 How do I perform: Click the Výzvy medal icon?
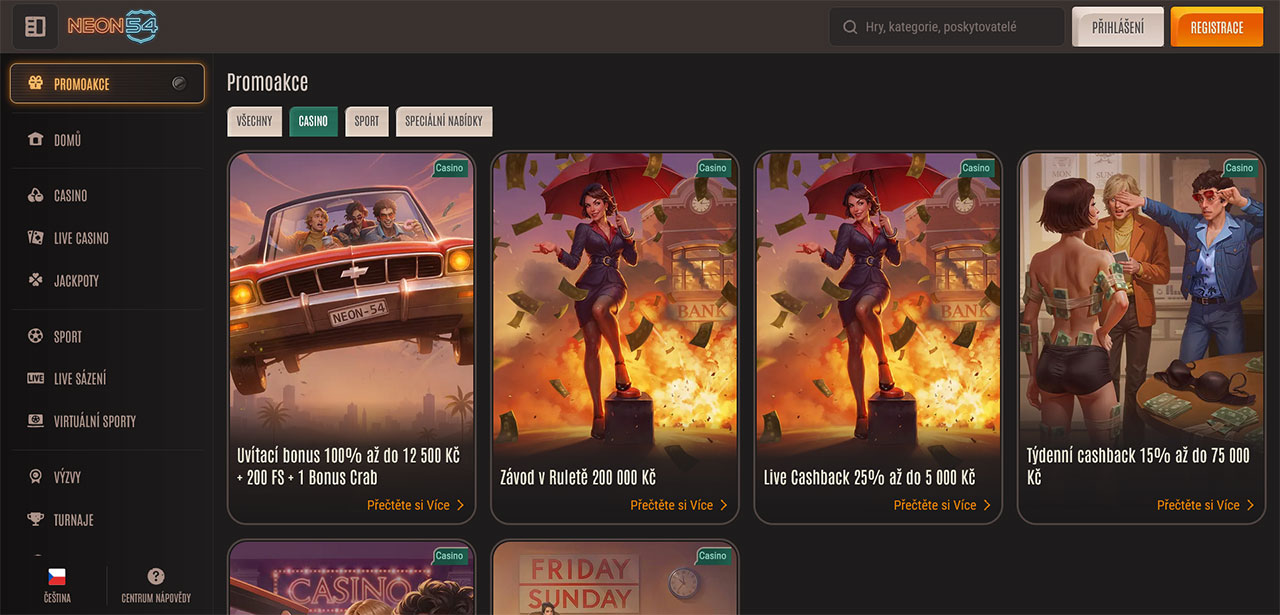point(35,477)
